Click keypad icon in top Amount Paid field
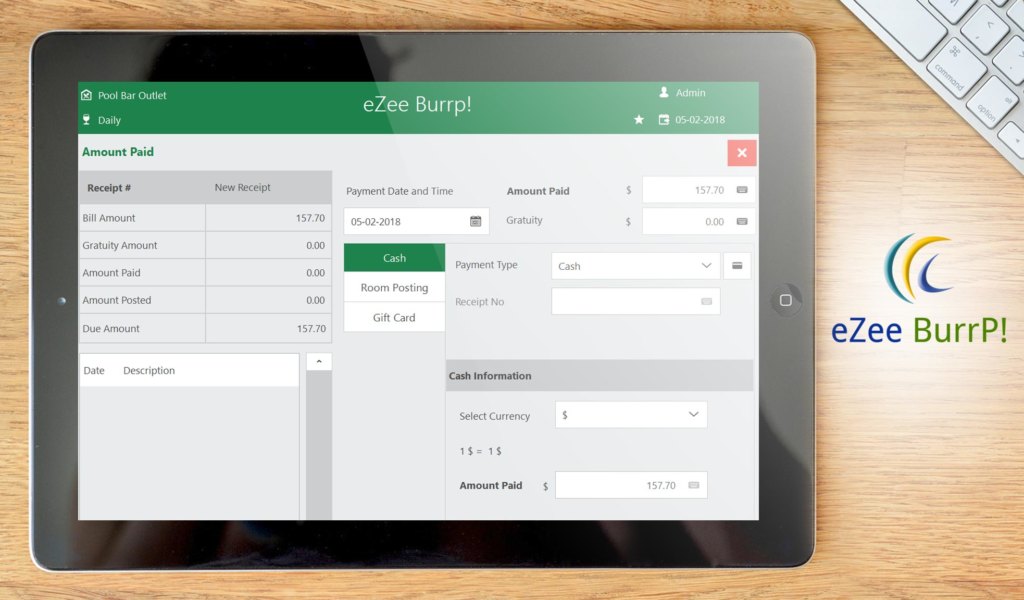 pyautogui.click(x=742, y=190)
